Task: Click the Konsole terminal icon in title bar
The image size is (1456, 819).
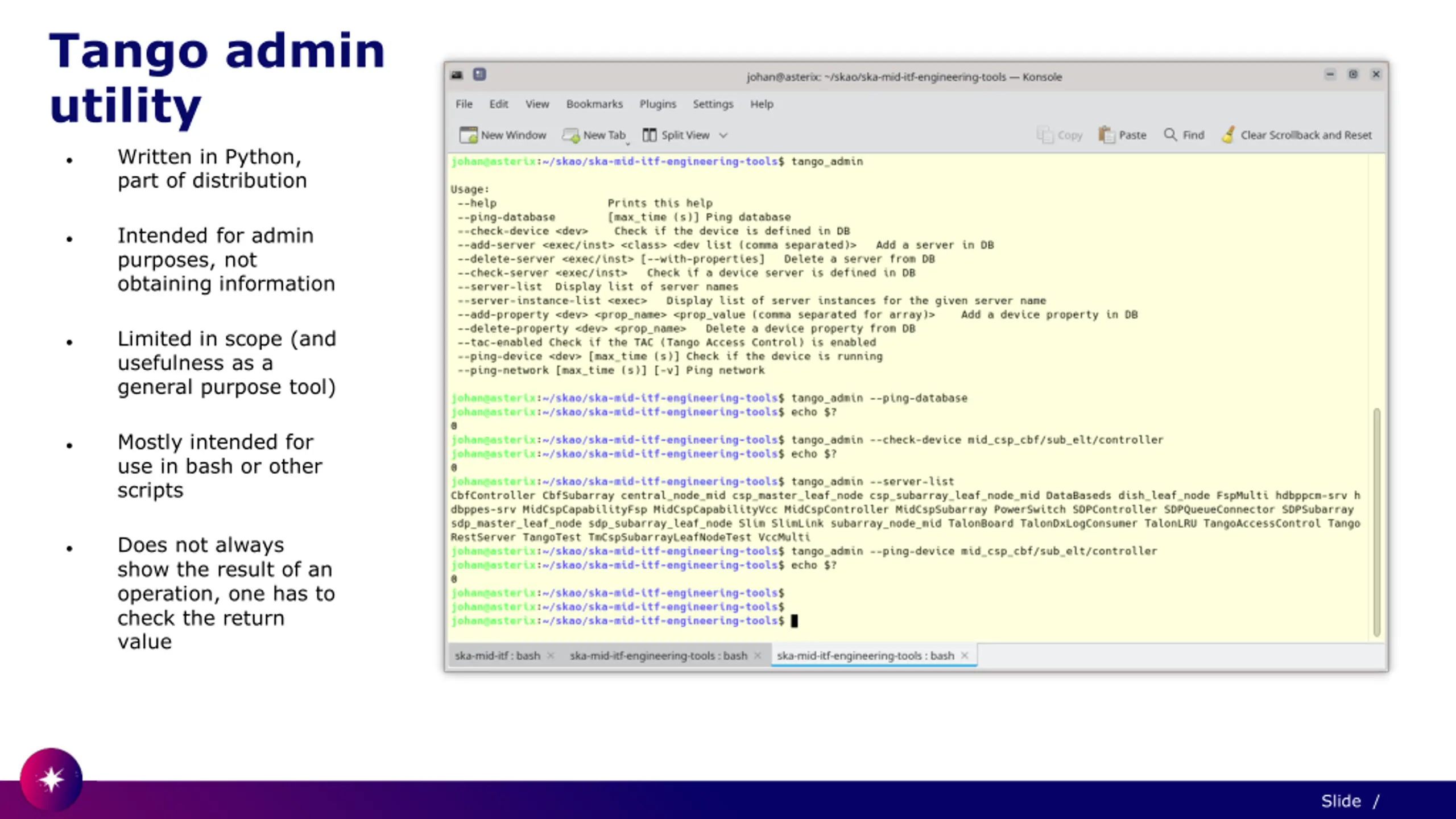Action: pos(457,75)
